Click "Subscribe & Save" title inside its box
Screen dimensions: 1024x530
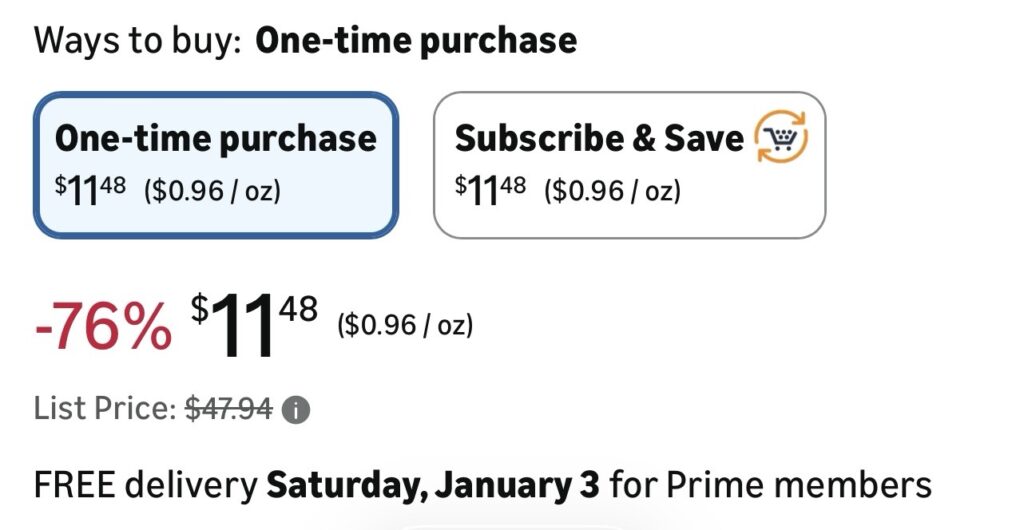[600, 139]
